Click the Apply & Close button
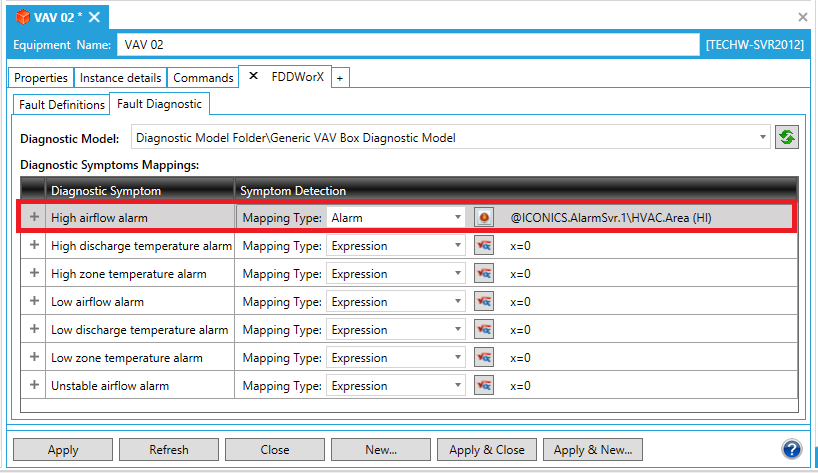Viewport: 818px width, 473px height. (x=487, y=450)
